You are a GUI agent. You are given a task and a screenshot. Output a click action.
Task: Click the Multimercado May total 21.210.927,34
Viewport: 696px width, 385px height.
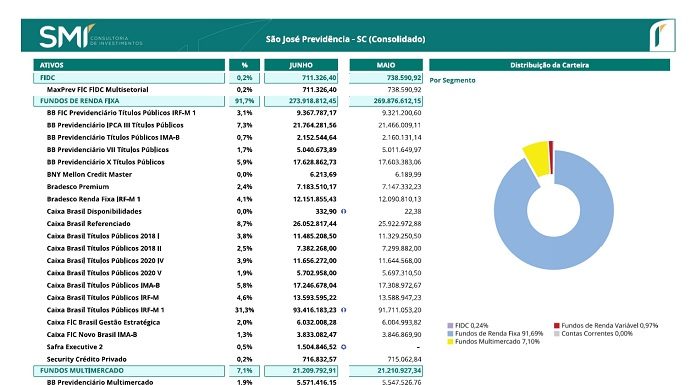(x=399, y=370)
